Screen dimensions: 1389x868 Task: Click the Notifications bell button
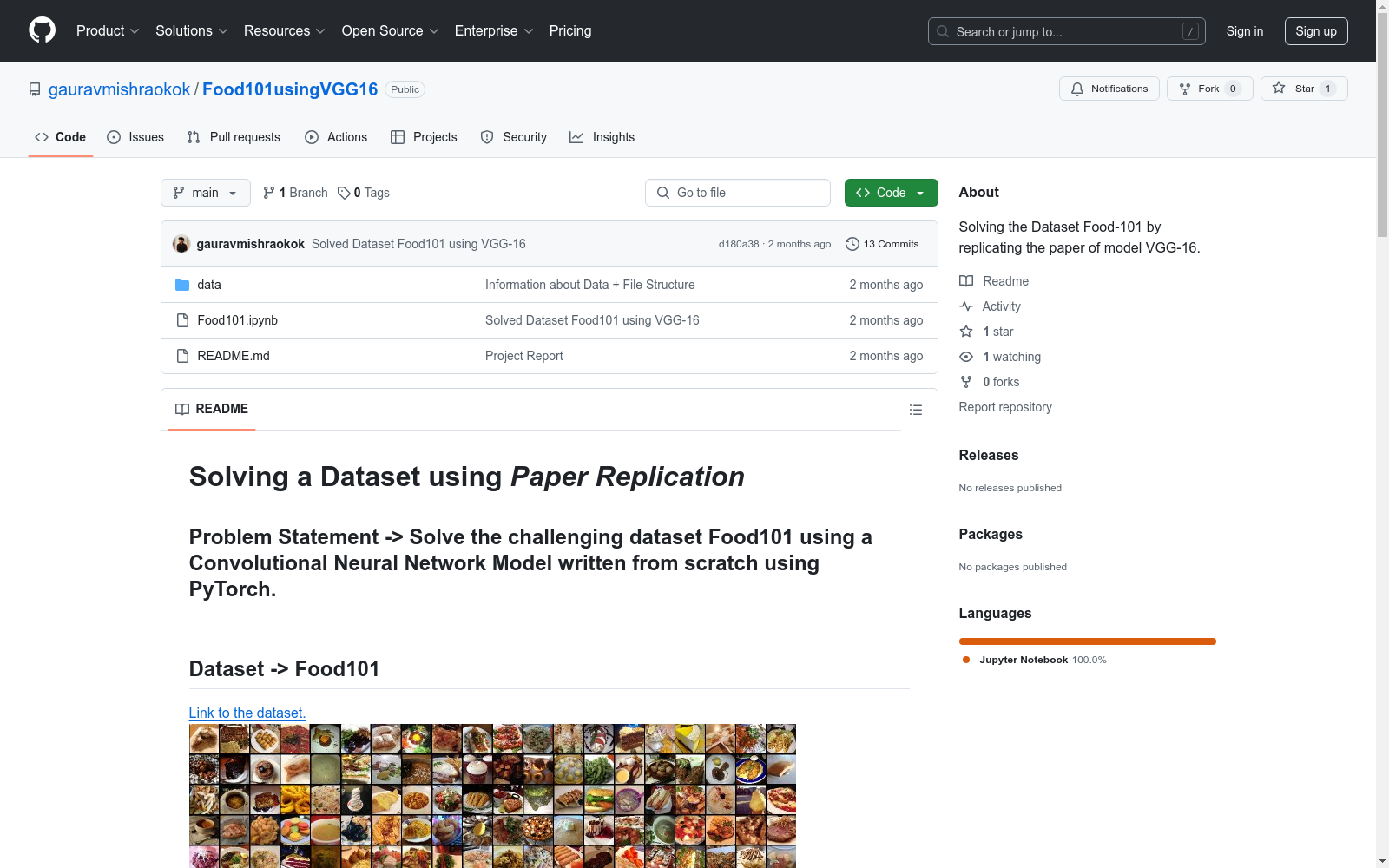pyautogui.click(x=1109, y=89)
